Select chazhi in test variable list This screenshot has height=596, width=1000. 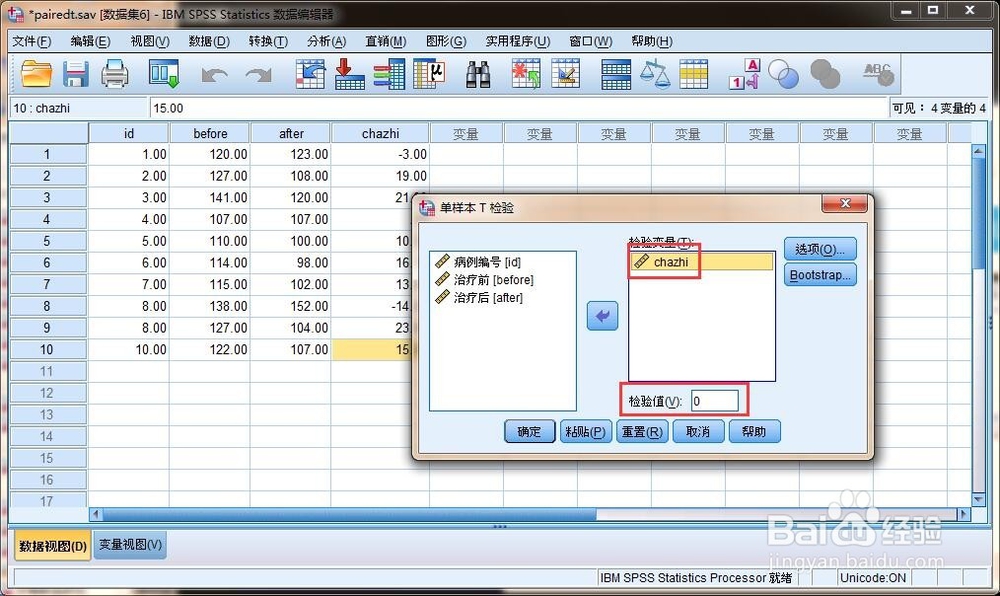point(702,261)
